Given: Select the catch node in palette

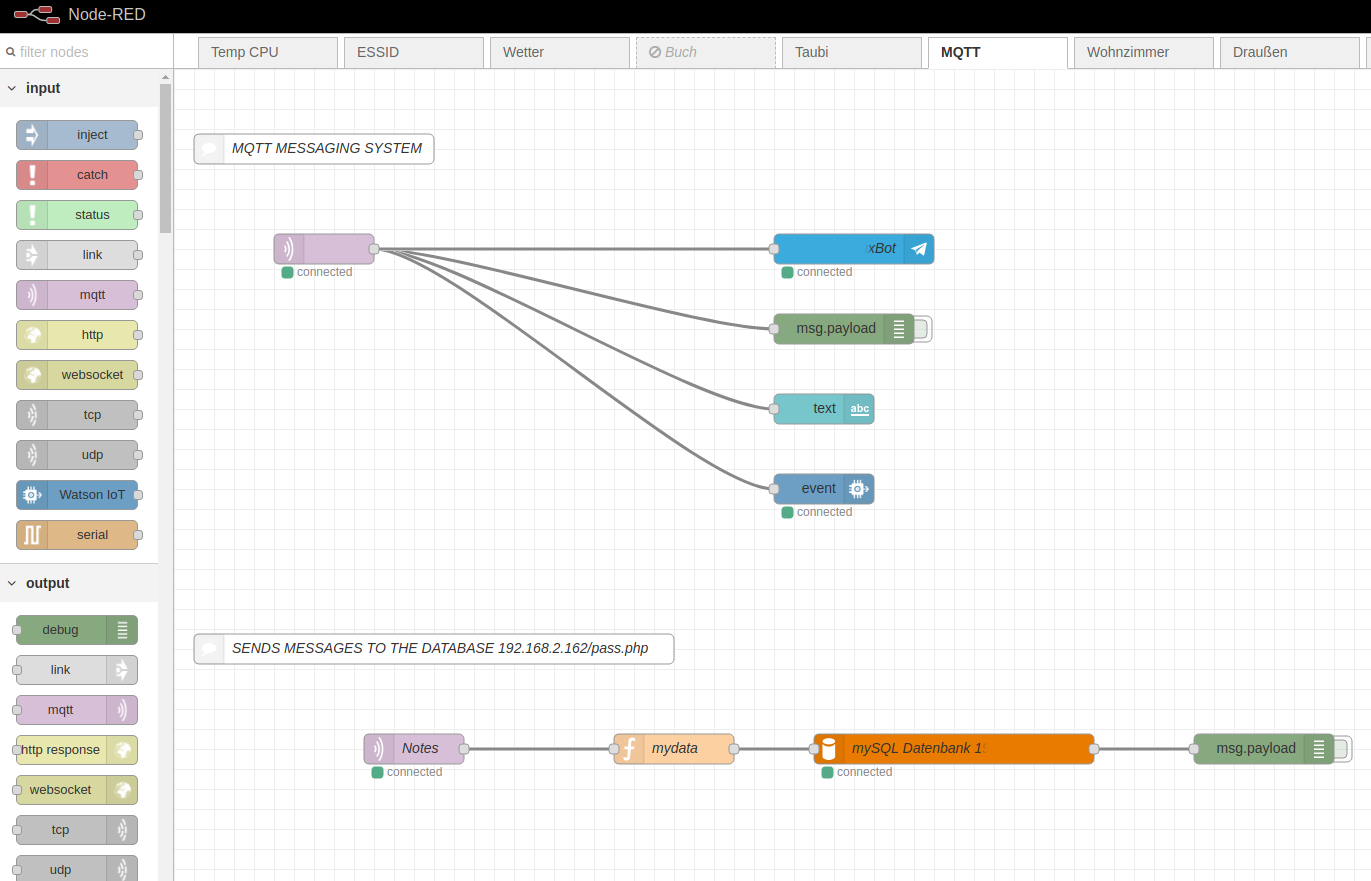Looking at the screenshot, I should coord(77,175).
